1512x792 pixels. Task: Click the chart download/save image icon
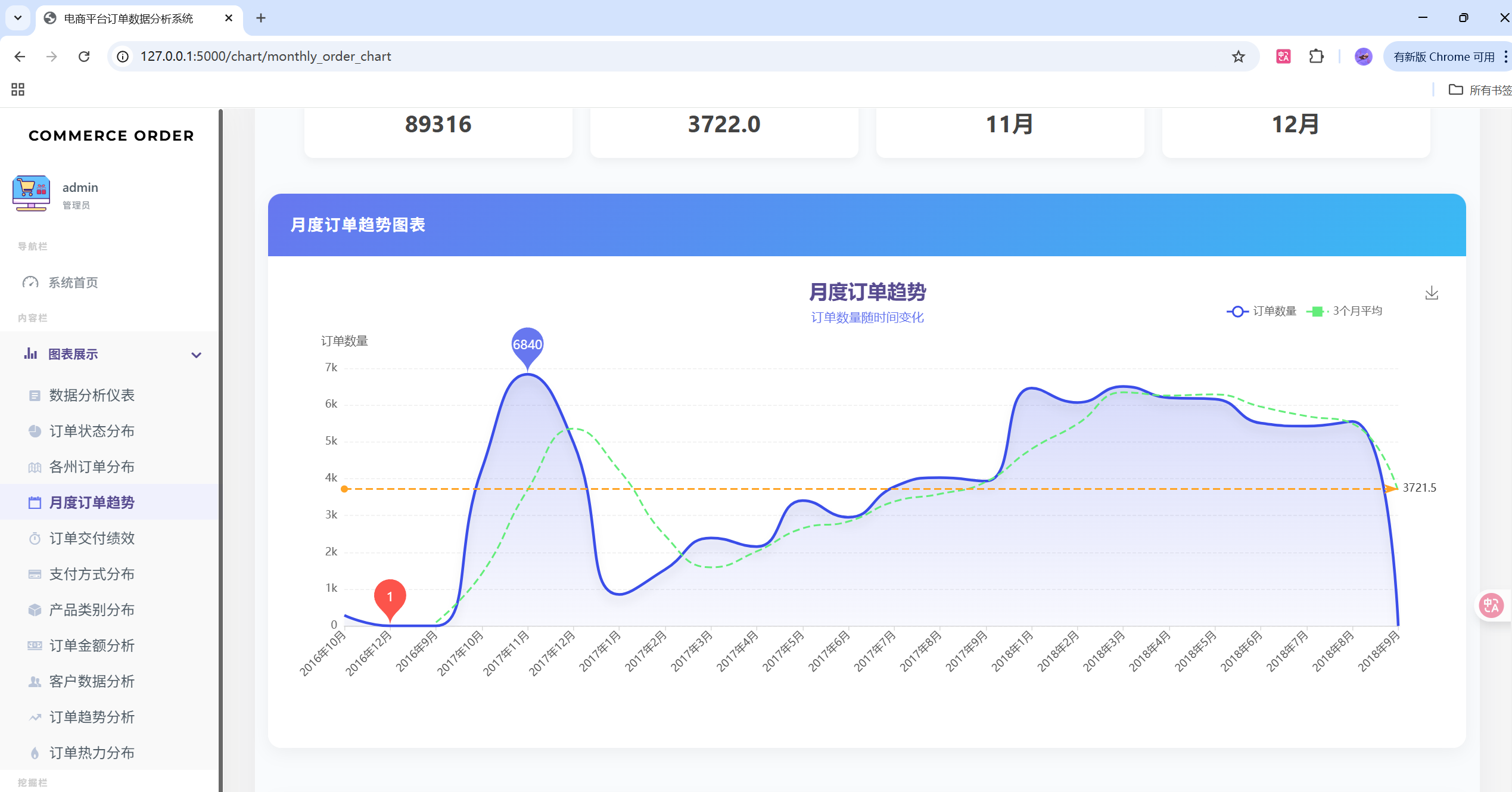click(1431, 293)
